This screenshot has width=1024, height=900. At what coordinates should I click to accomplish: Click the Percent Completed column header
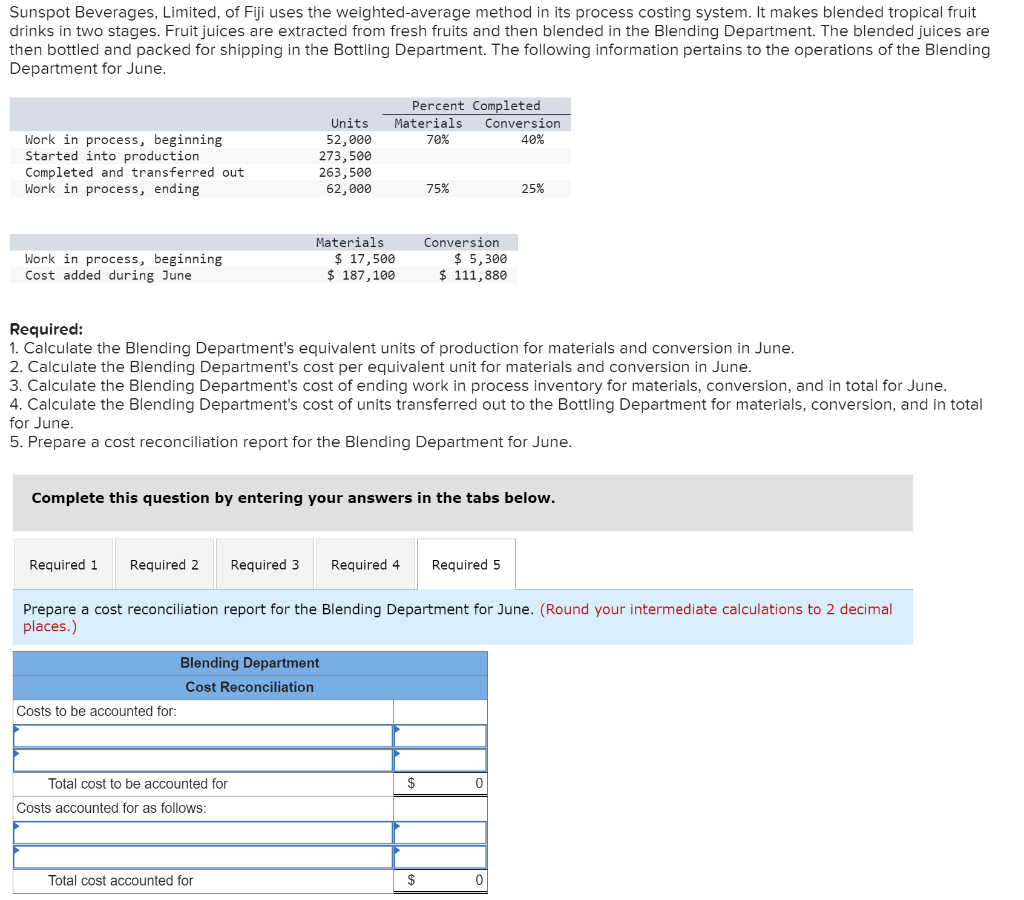click(476, 106)
